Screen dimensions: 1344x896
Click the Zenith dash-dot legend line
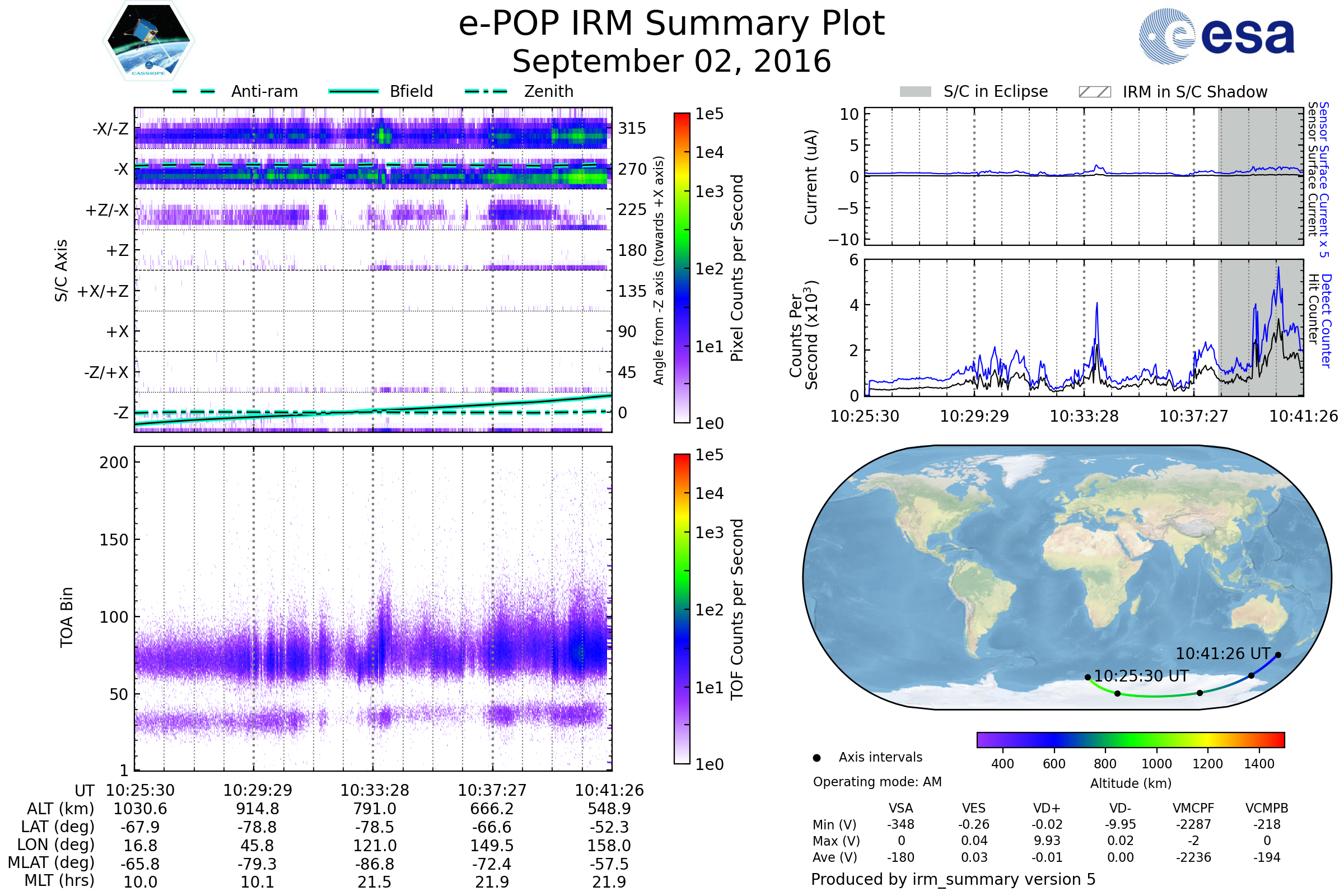click(x=486, y=91)
